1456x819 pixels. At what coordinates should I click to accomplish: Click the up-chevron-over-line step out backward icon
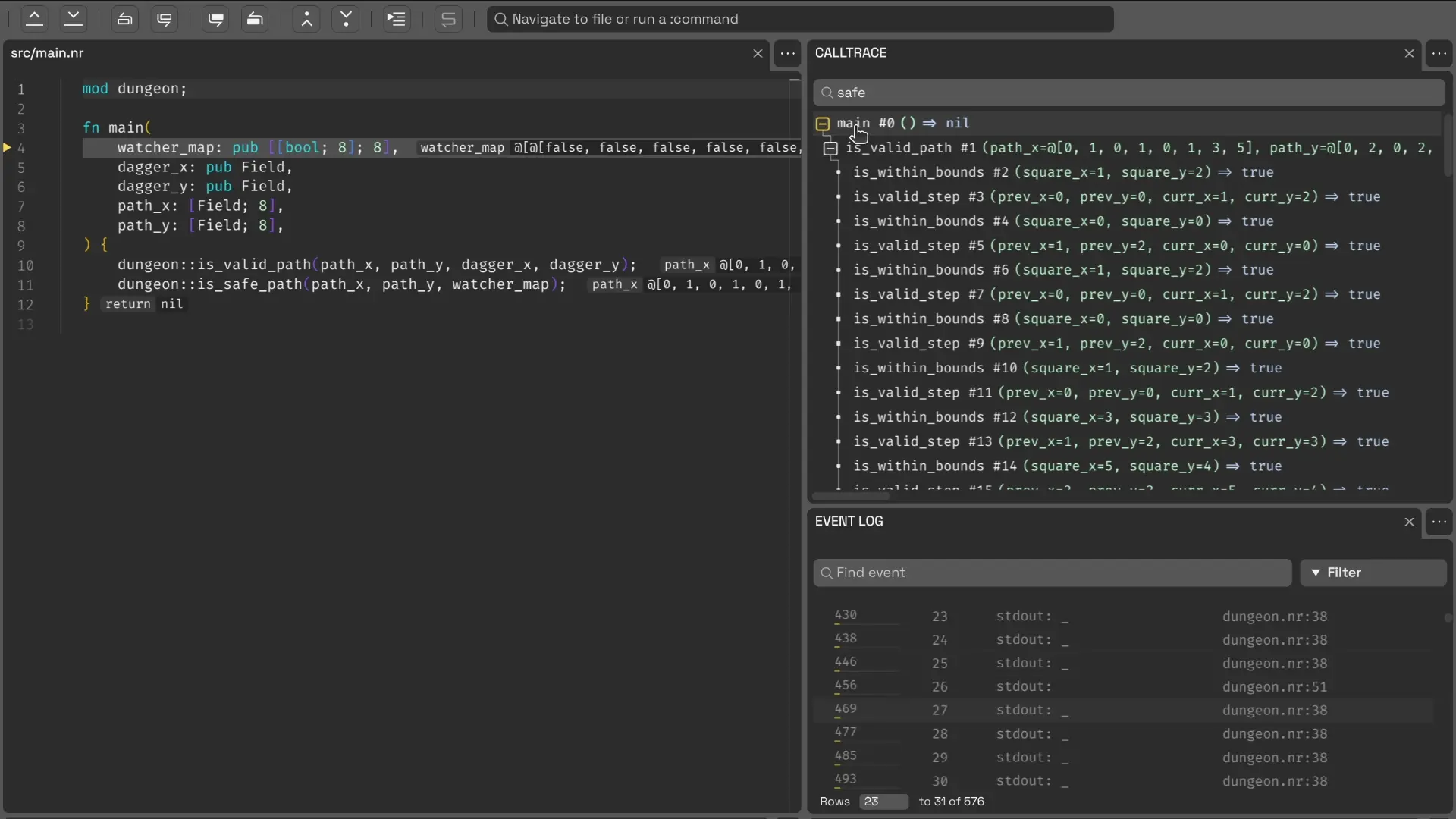click(x=34, y=19)
